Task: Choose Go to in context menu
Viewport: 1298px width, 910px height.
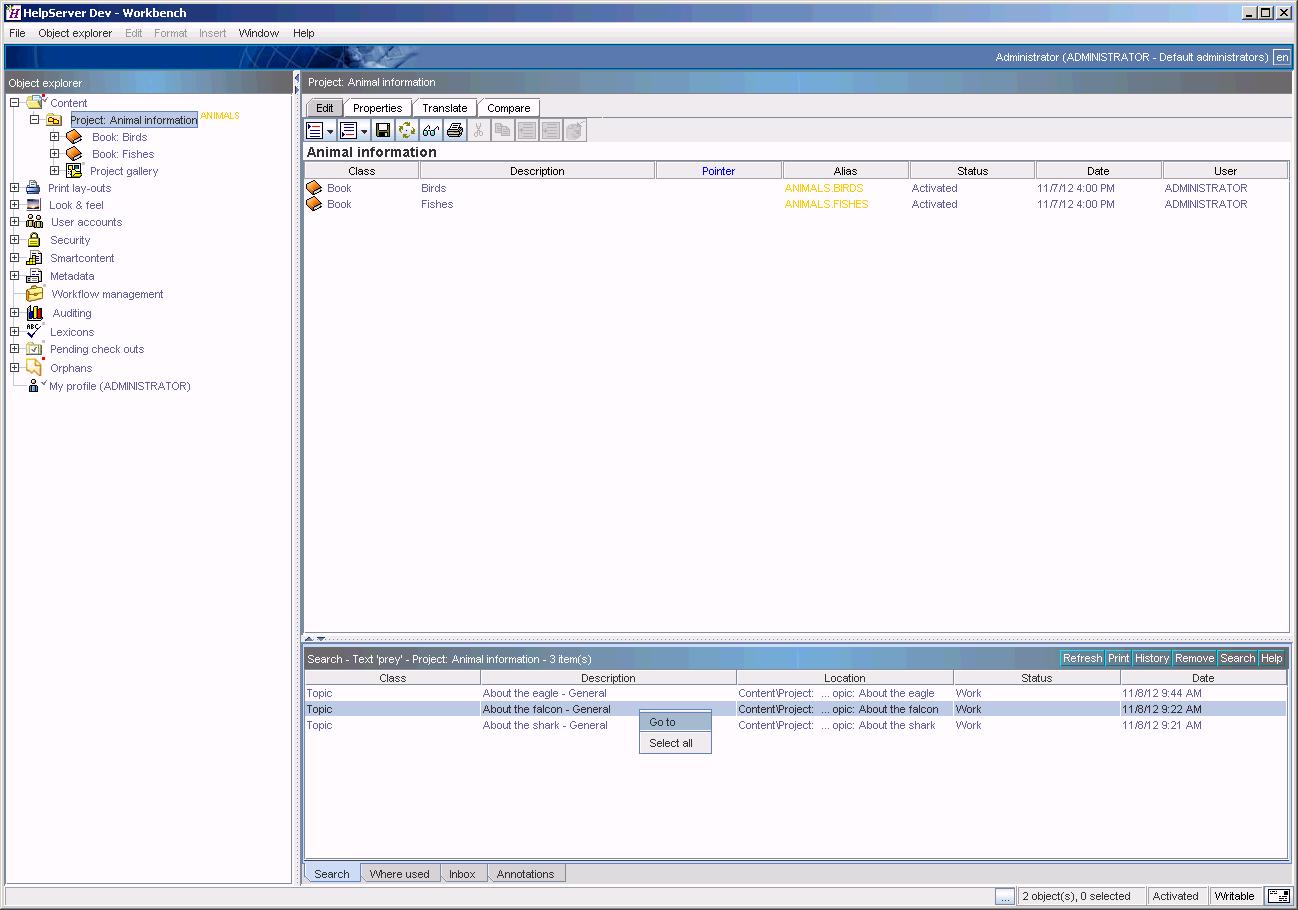Action: click(675, 722)
